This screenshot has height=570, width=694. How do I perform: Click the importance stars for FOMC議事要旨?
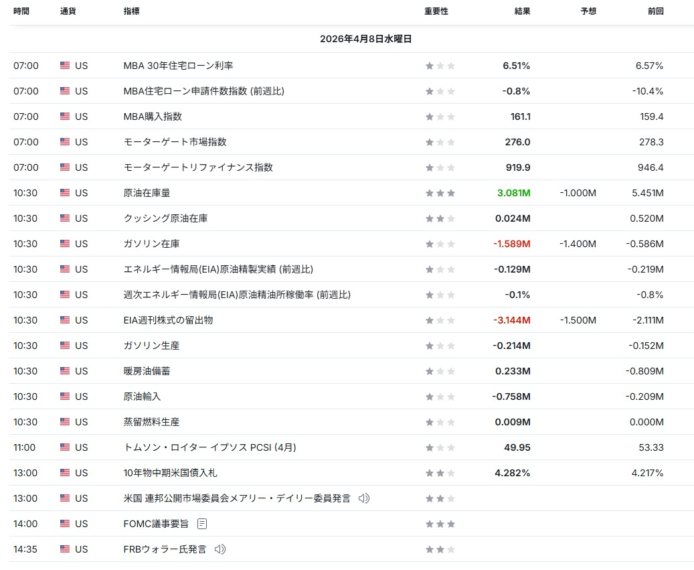point(440,523)
